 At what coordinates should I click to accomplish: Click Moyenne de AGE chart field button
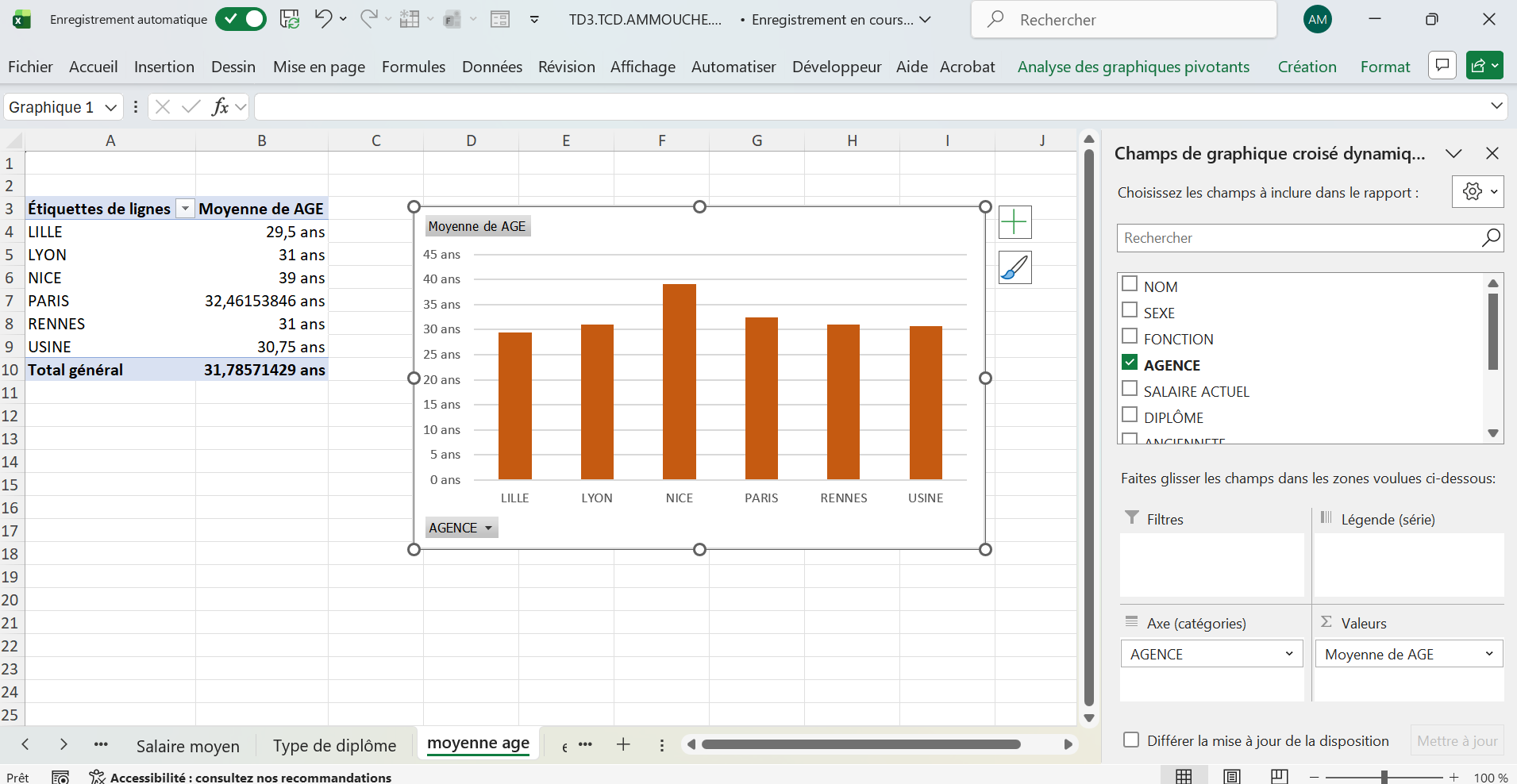(477, 226)
